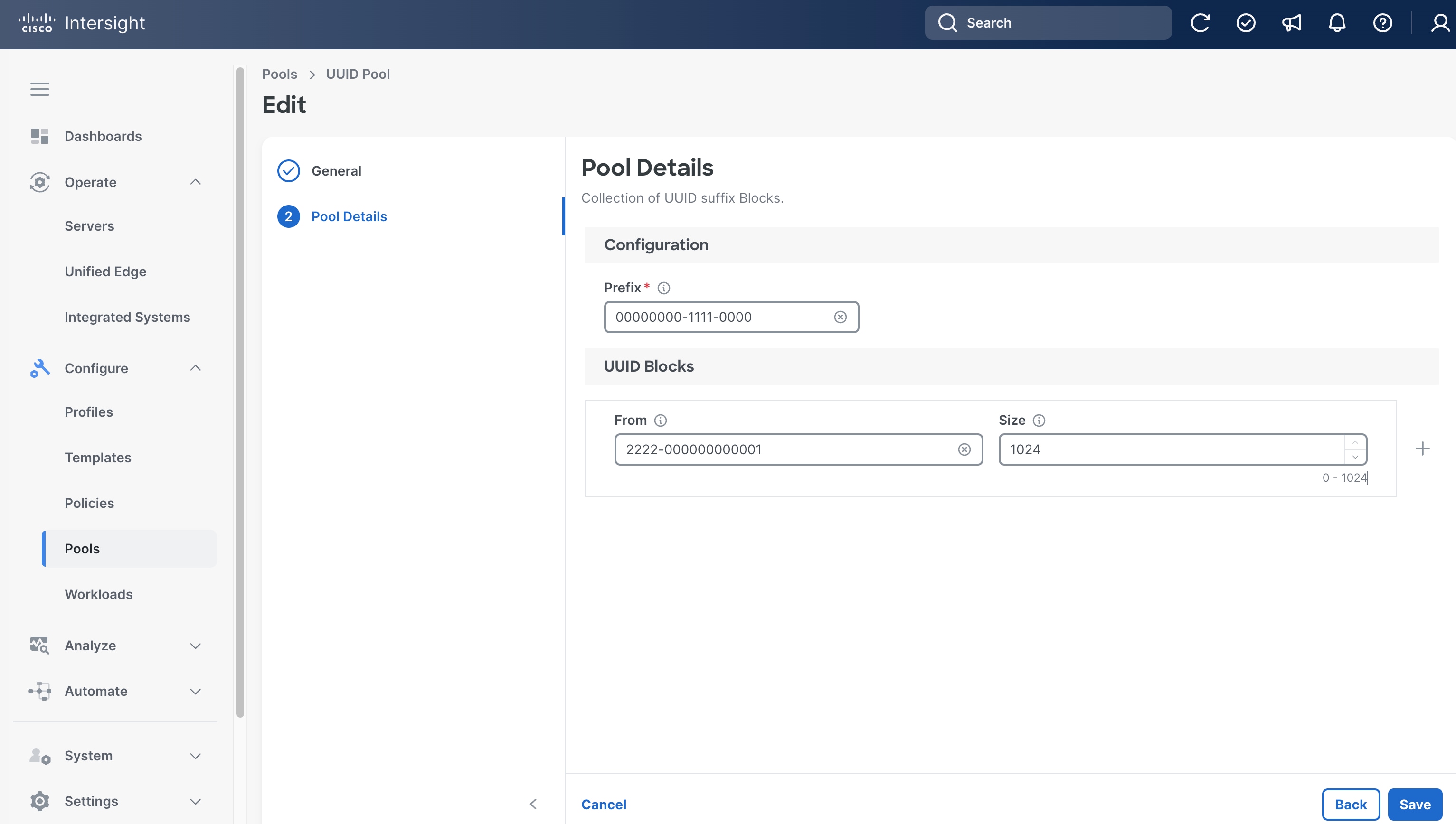Image resolution: width=1456 pixels, height=824 pixels.
Task: Click the General step checkmark icon
Action: click(x=288, y=170)
